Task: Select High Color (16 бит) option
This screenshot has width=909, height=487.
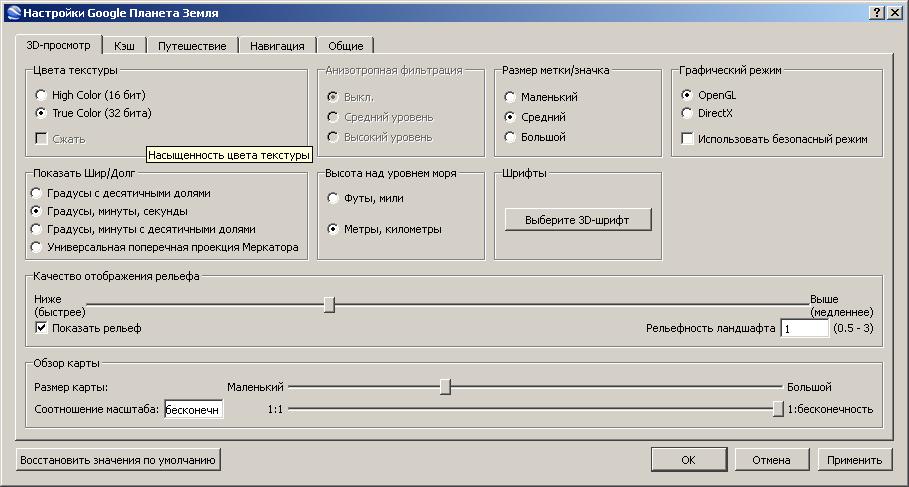Action: pyautogui.click(x=41, y=95)
